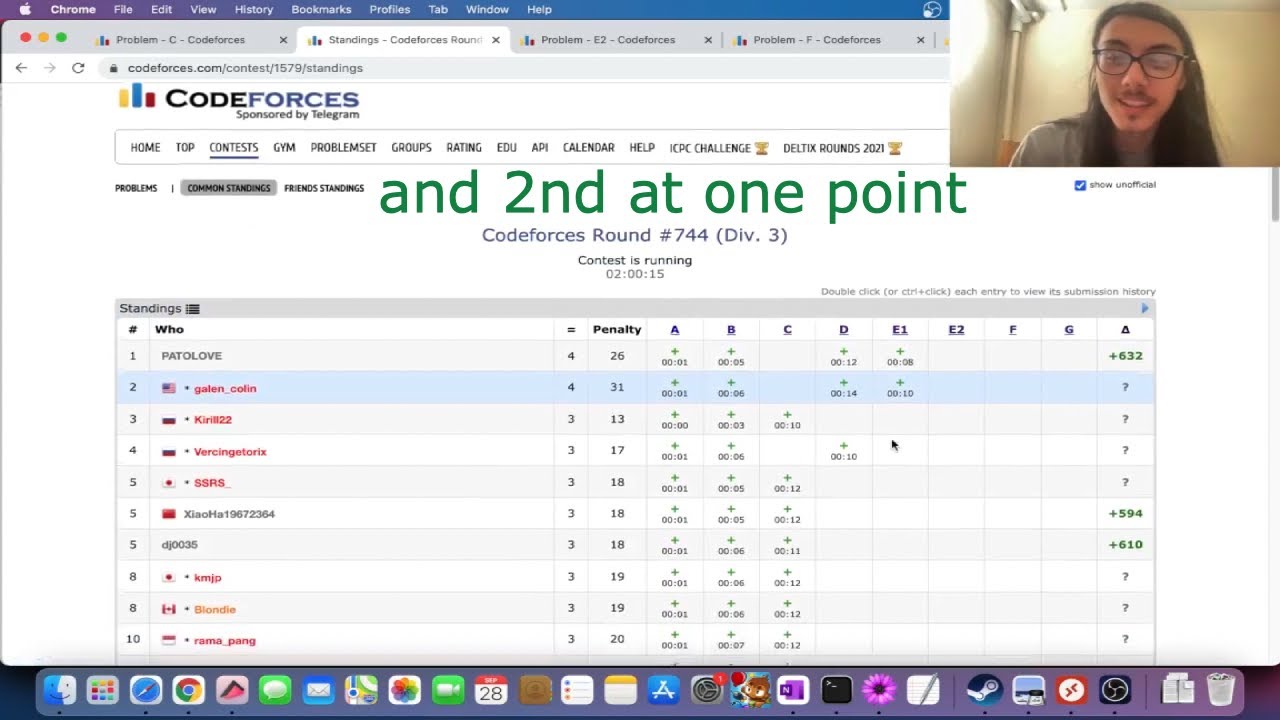Image resolution: width=1280 pixels, height=720 pixels.
Task: Open SSRS_ profile link
Action: coord(212,483)
